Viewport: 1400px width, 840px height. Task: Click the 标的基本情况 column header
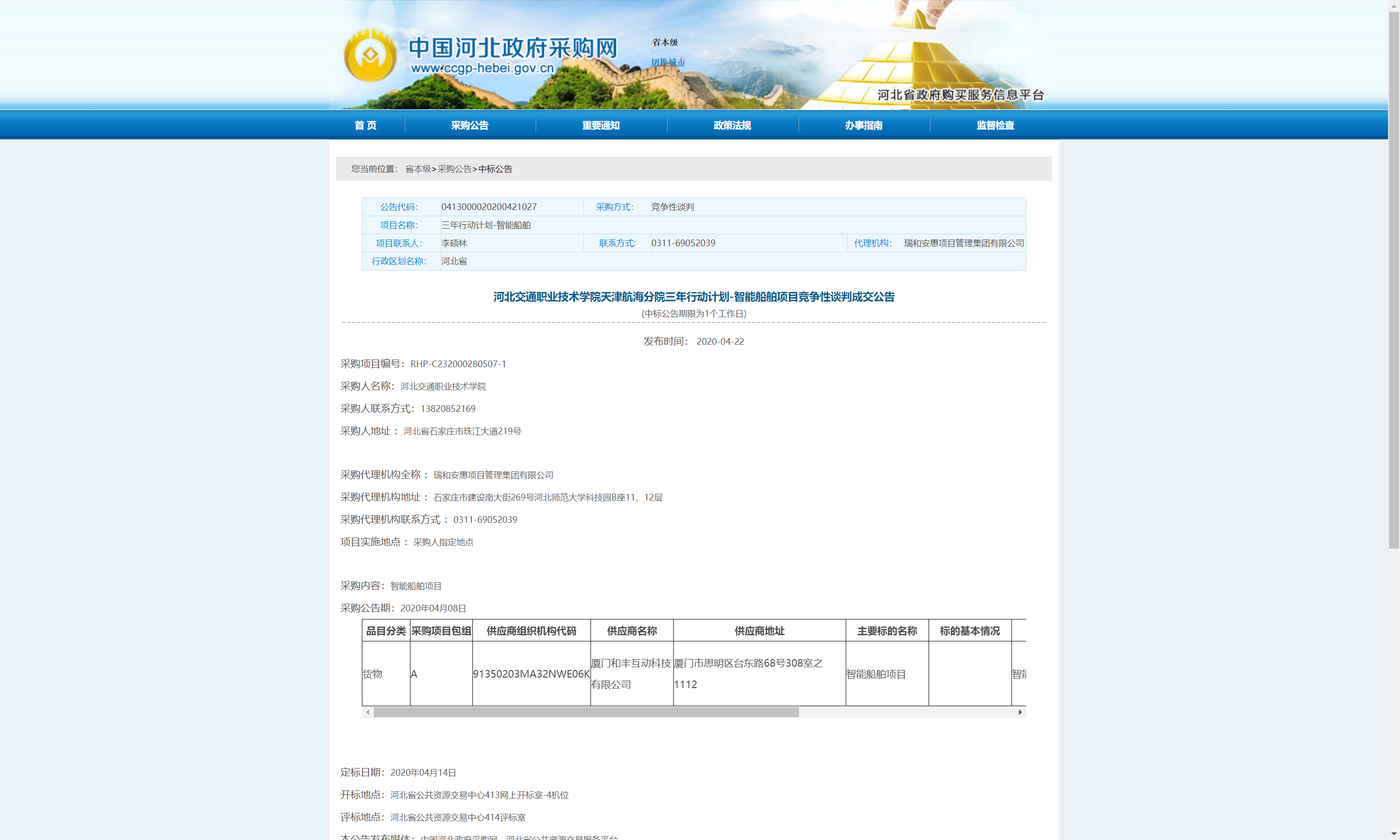pyautogui.click(x=970, y=630)
